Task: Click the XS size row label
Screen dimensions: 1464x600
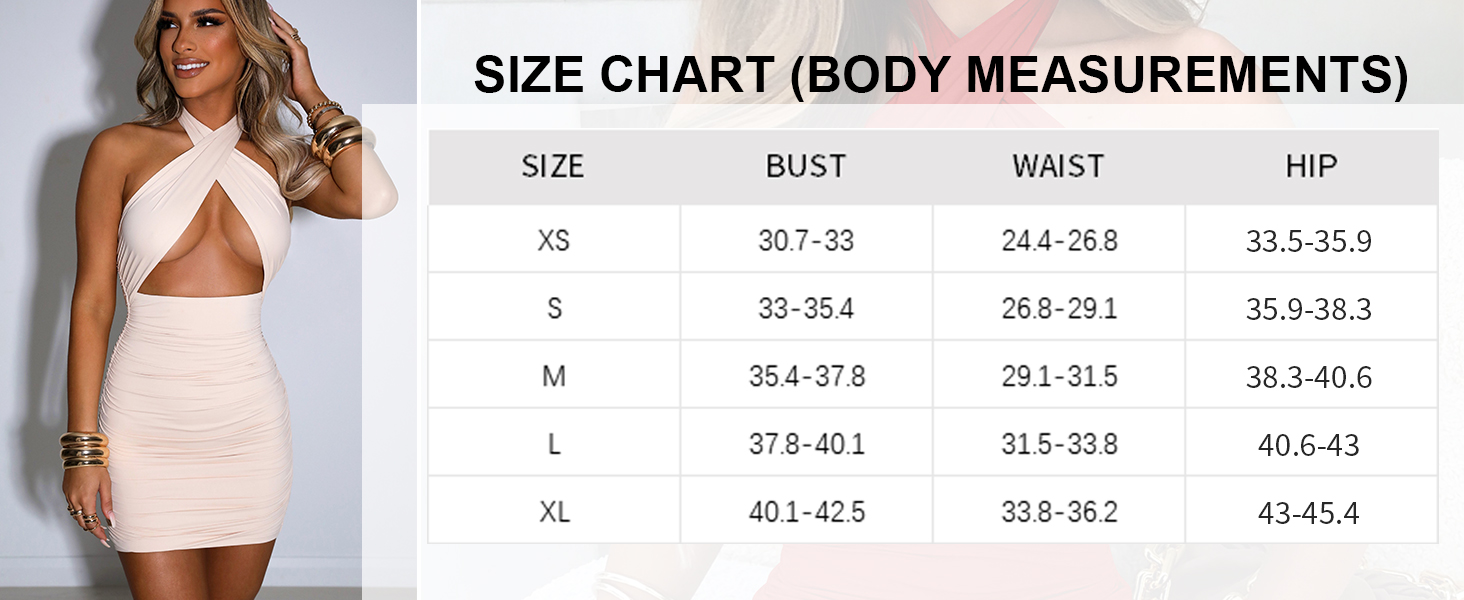Action: point(553,241)
